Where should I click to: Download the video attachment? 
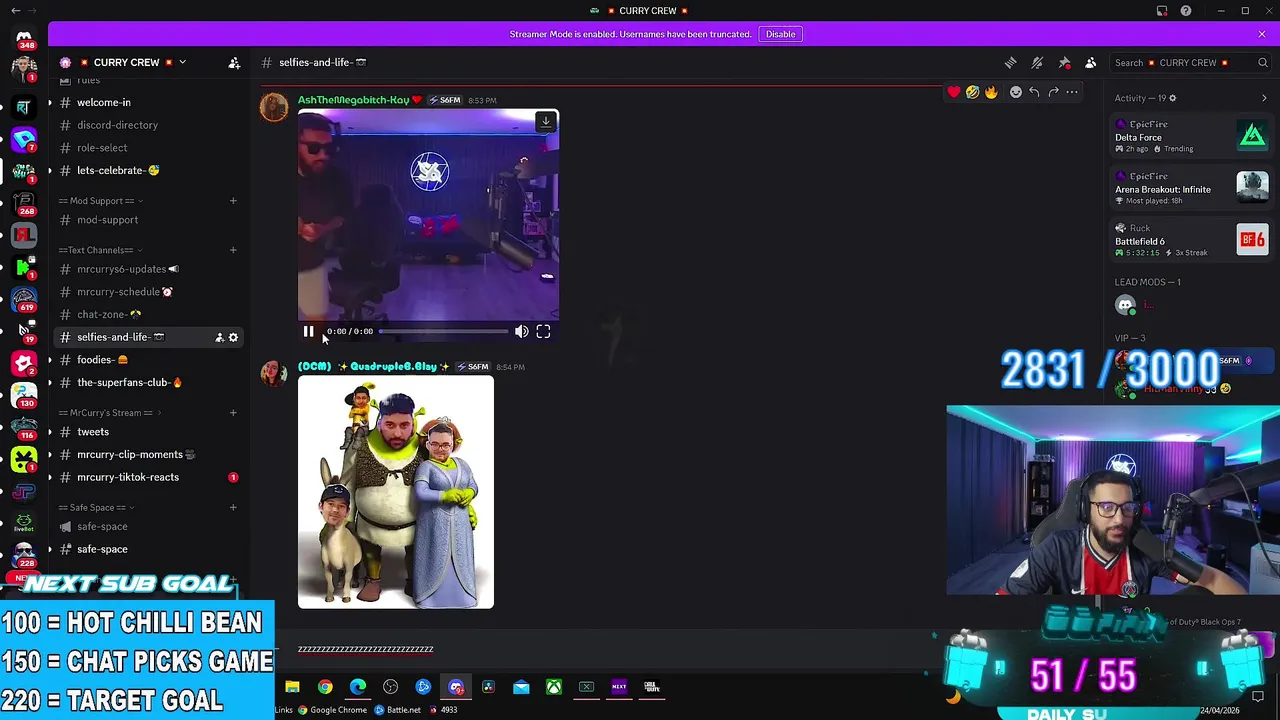click(x=546, y=122)
